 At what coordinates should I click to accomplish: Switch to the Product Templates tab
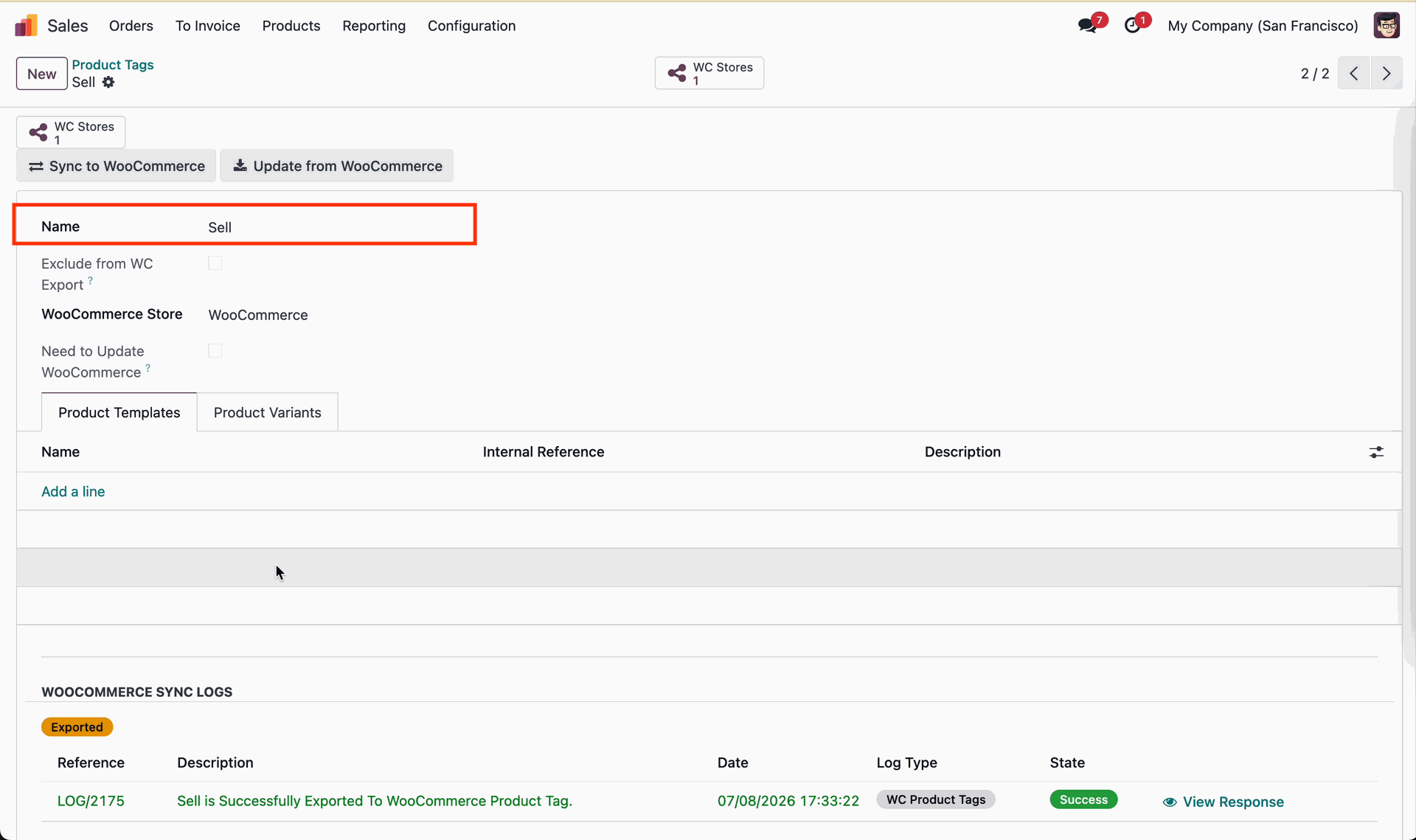click(x=119, y=412)
